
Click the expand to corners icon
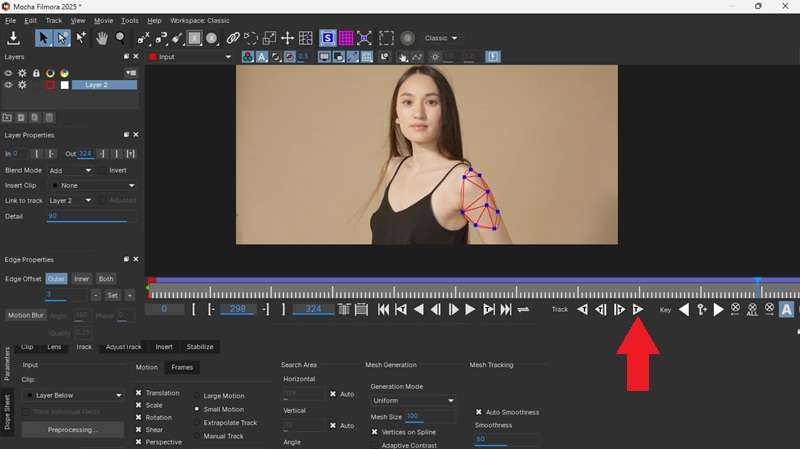[x=364, y=38]
